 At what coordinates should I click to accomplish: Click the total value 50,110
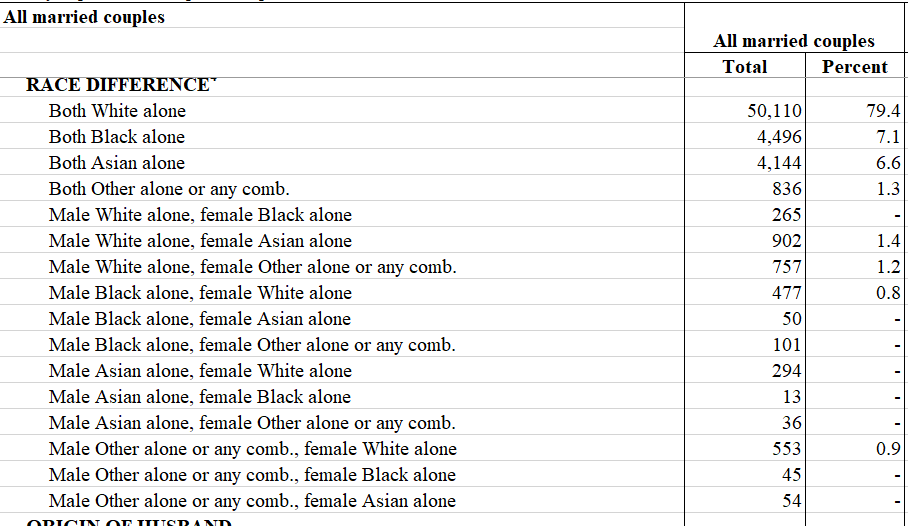pos(774,111)
